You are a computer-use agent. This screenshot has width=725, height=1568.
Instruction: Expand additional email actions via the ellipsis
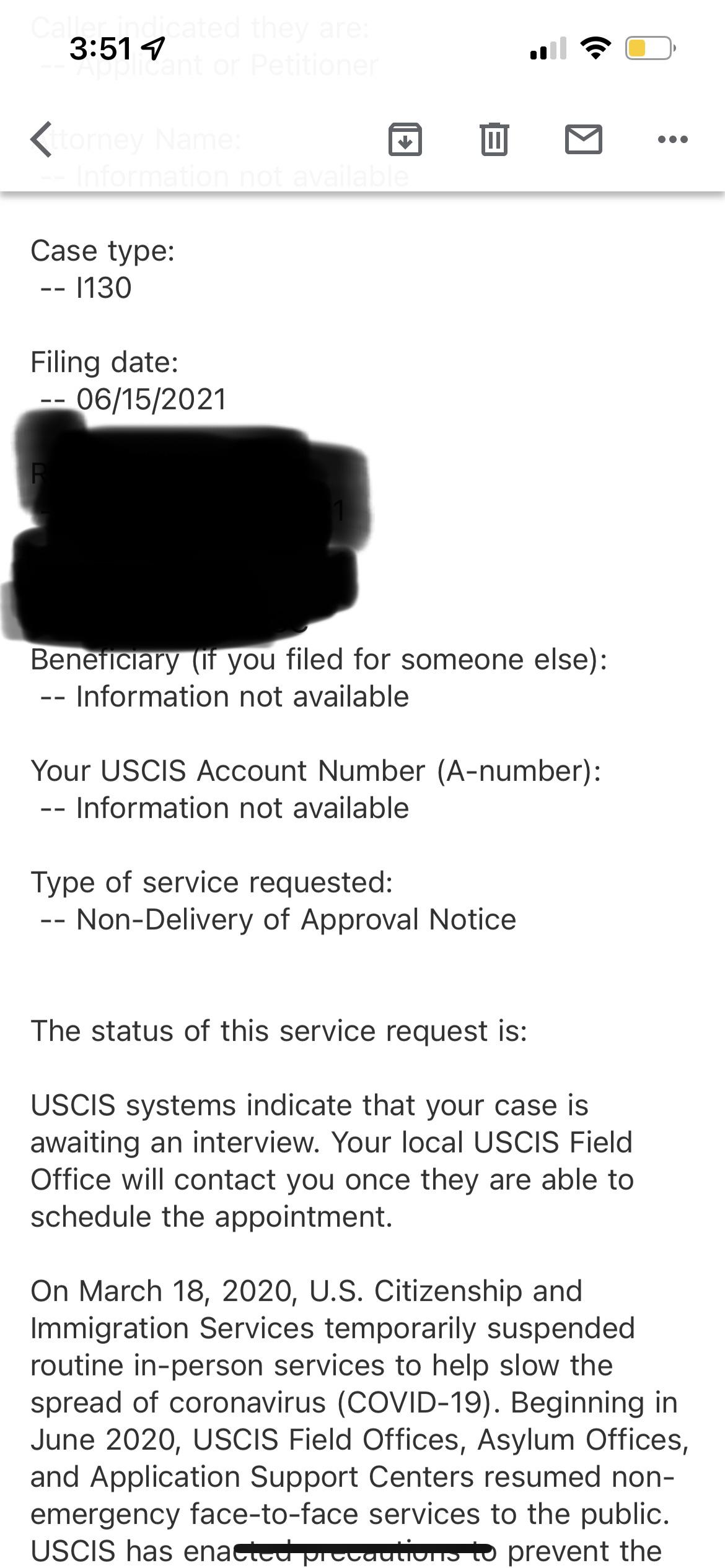pos(673,139)
